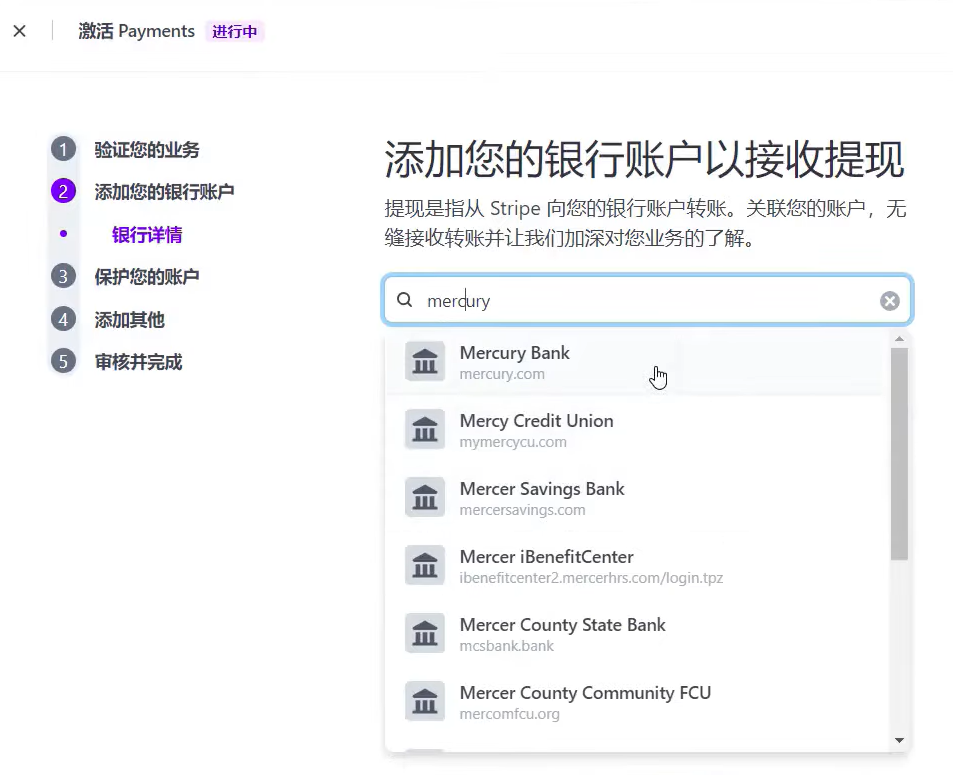The height and width of the screenshot is (775, 953).
Task: Go to step 保护您的账户
Action: coord(146,277)
